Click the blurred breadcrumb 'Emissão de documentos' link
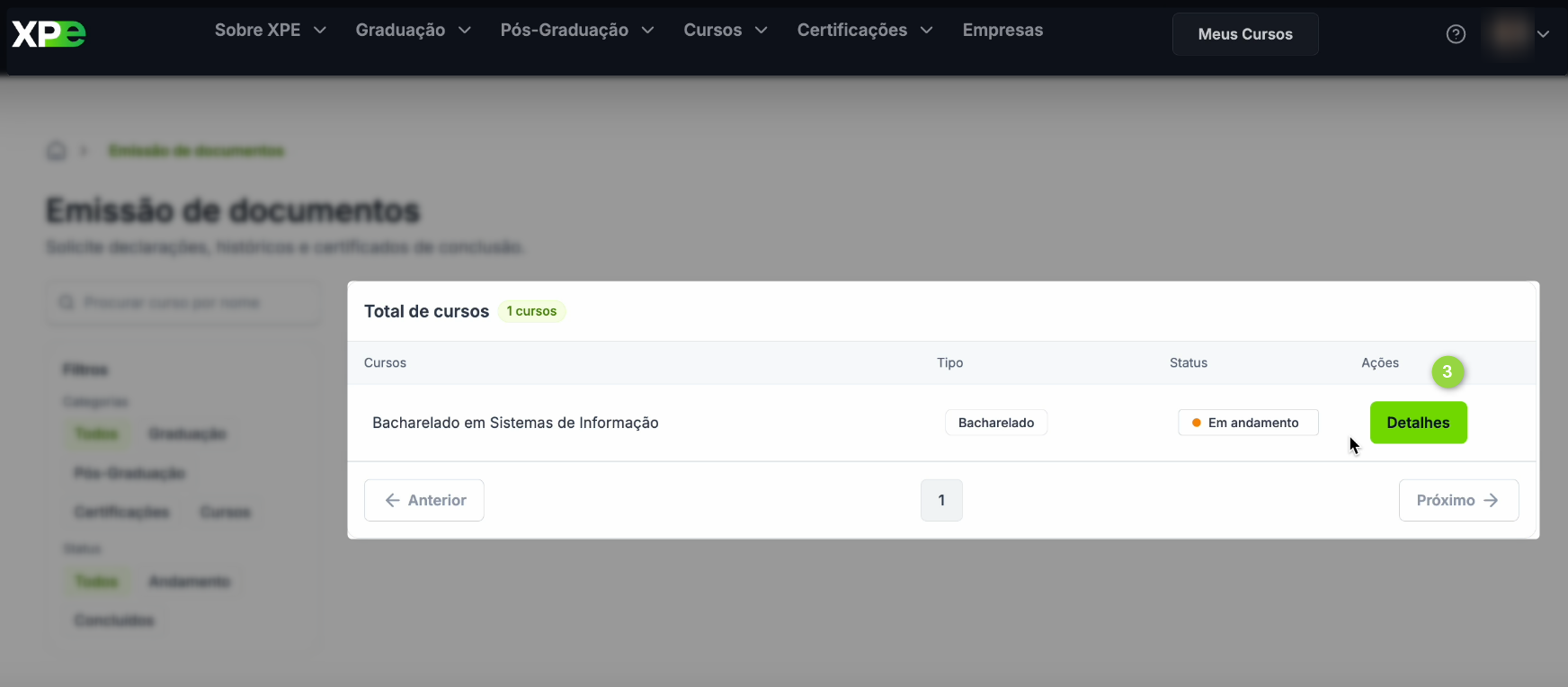Viewport: 1568px width, 687px height. pos(196,151)
